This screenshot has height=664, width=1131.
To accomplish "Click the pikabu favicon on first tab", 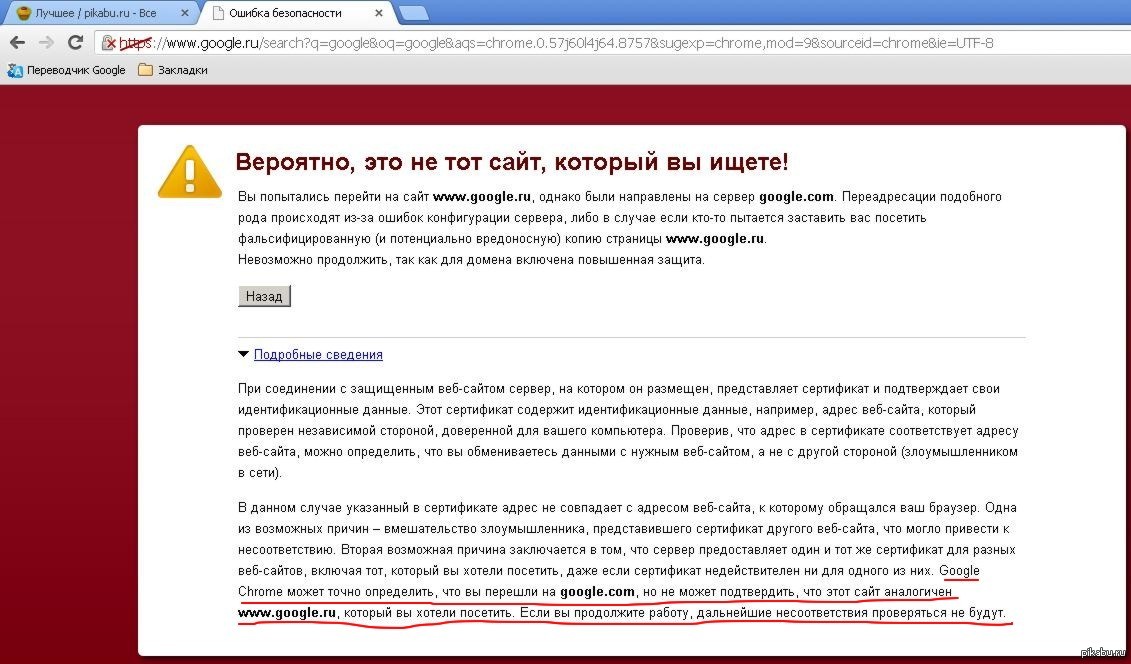I will point(23,13).
